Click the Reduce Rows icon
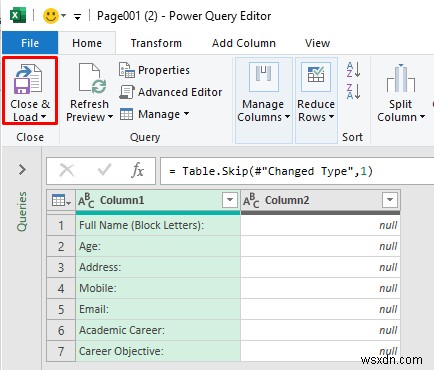This screenshot has width=434, height=370. click(316, 77)
